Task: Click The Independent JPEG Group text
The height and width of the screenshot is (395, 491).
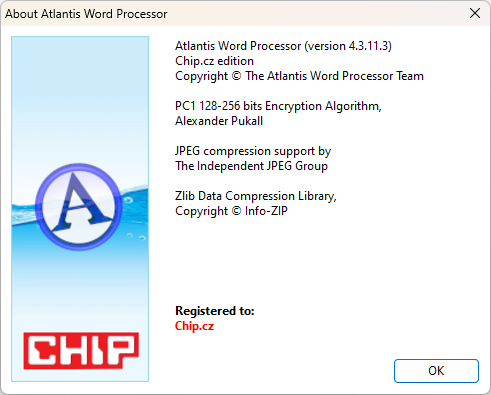Action: click(x=251, y=166)
